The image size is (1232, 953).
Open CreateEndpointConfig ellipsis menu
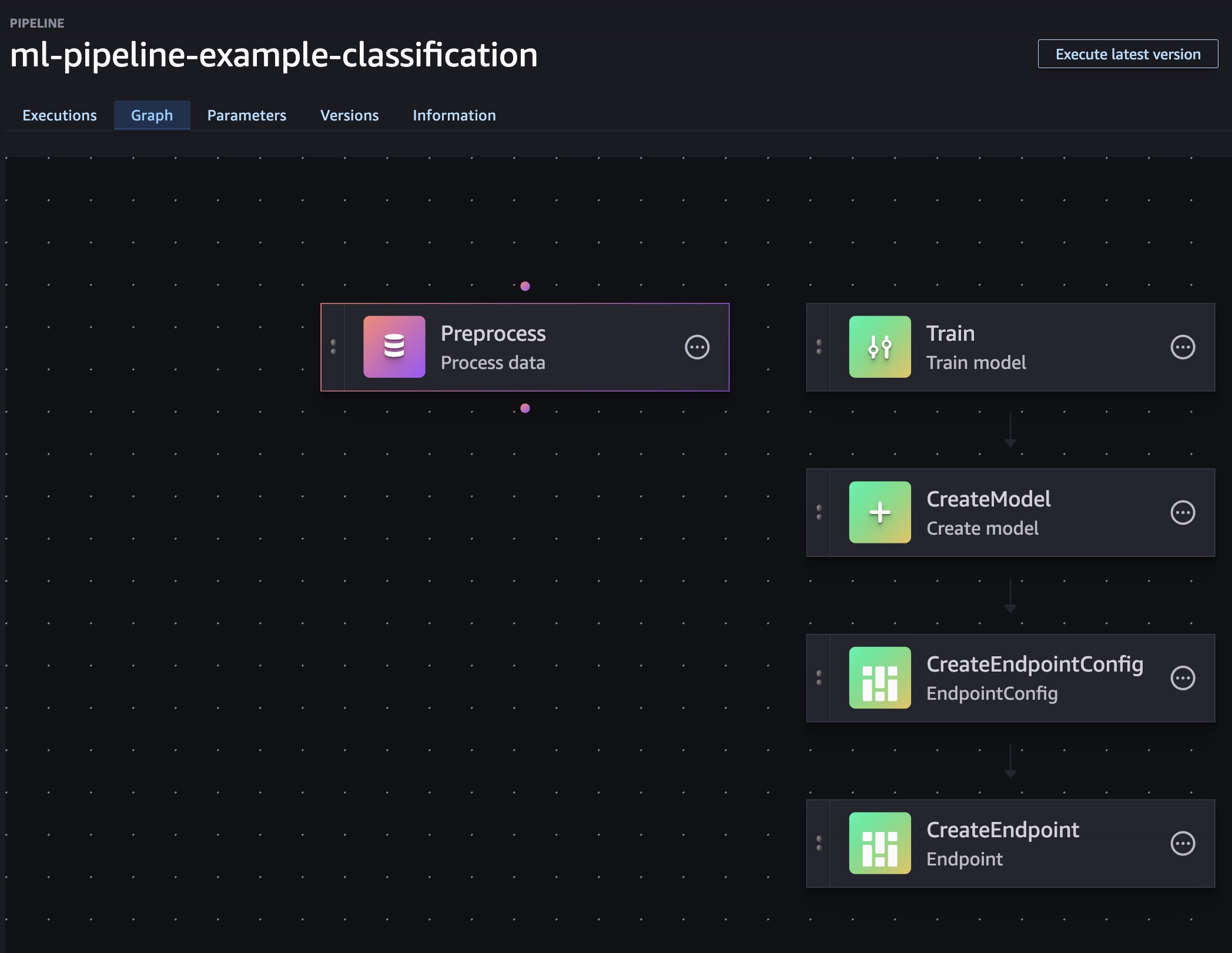[x=1182, y=678]
